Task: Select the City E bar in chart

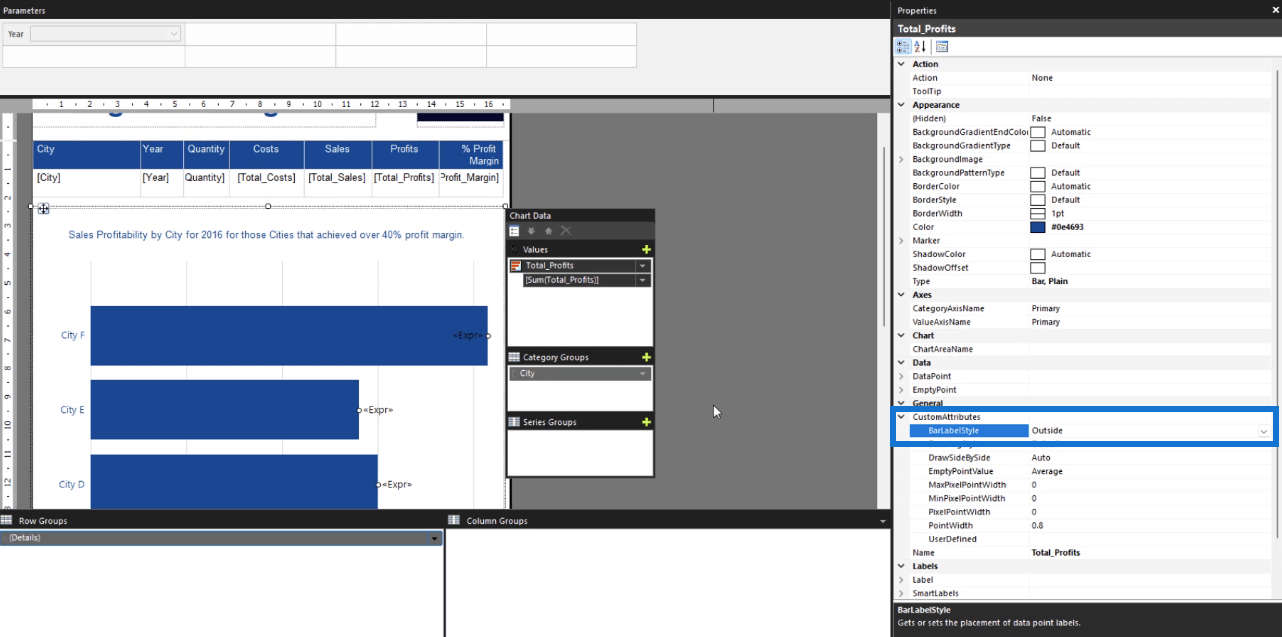Action: click(225, 410)
